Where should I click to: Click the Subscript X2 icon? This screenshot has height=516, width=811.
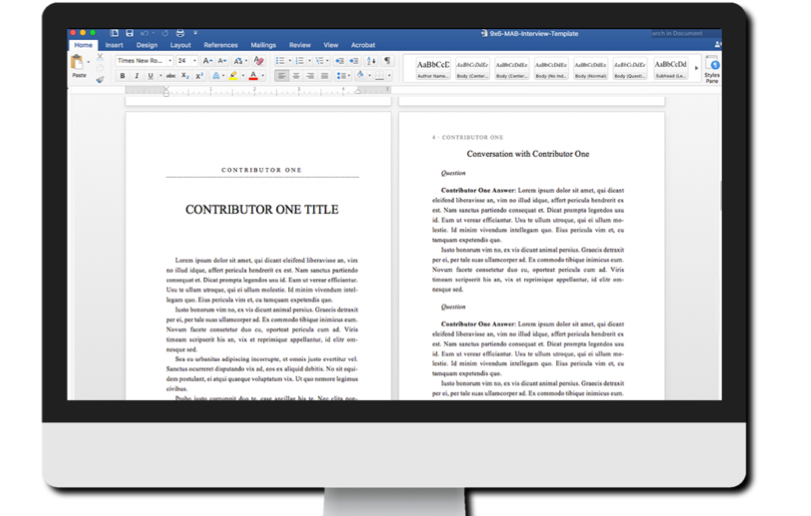[x=185, y=75]
